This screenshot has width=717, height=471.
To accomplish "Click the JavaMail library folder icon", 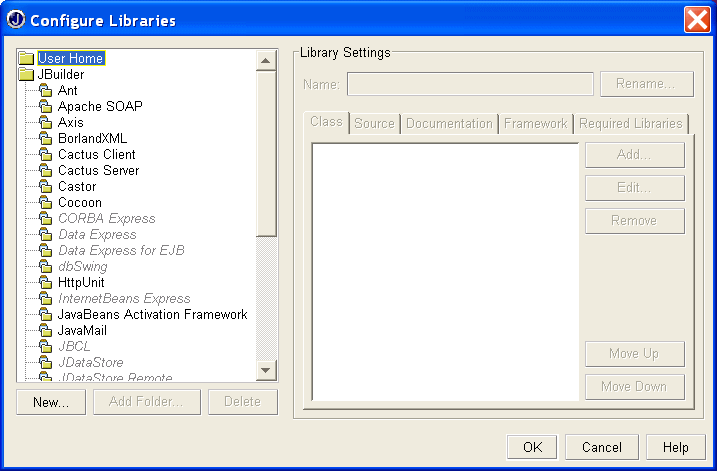I will [45, 331].
